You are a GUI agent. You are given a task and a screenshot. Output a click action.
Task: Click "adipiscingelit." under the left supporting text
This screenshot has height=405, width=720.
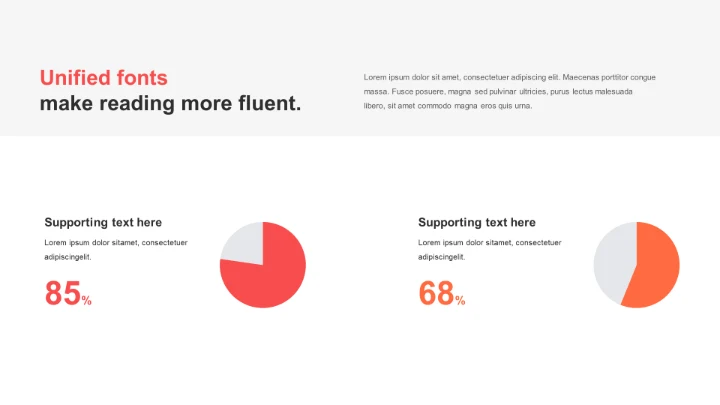click(68, 257)
